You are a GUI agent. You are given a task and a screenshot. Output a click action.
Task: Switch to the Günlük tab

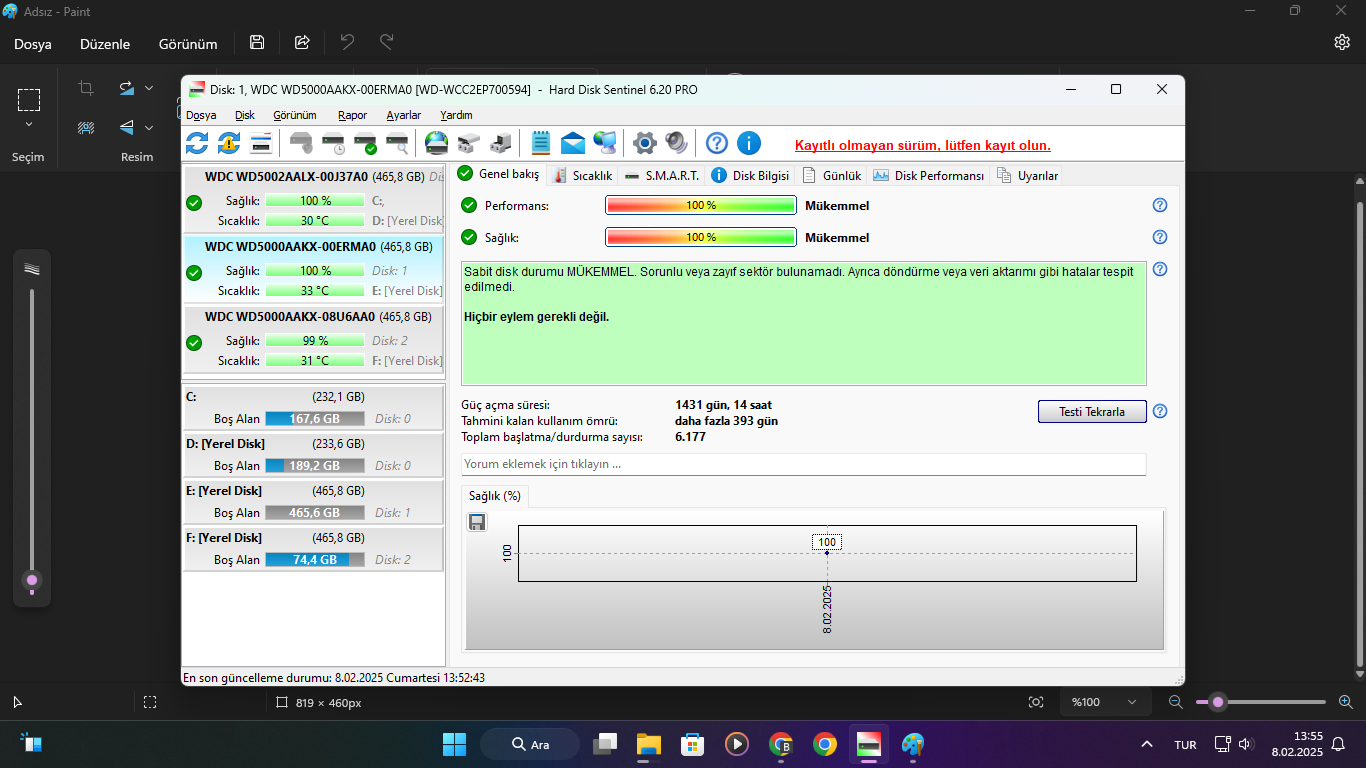click(832, 175)
